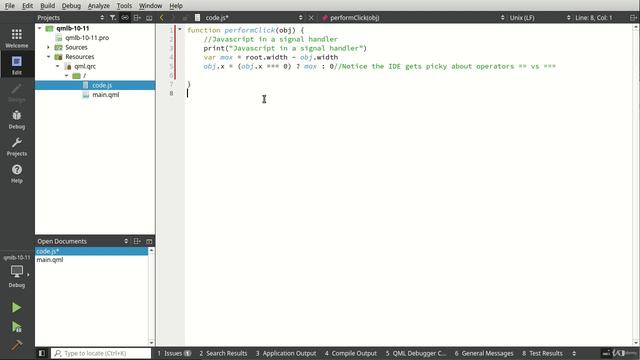Viewport: 640px width, 360px height.
Task: Show the Application Output pane
Action: pyautogui.click(x=286, y=353)
